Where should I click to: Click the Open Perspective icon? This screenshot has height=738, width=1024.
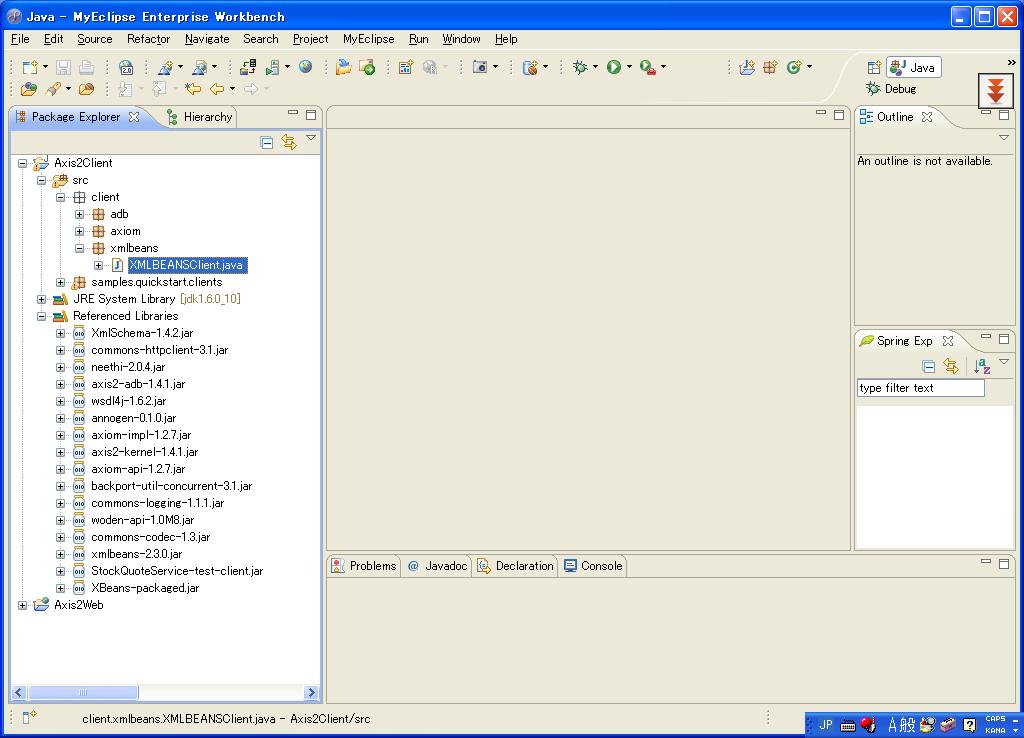[874, 67]
